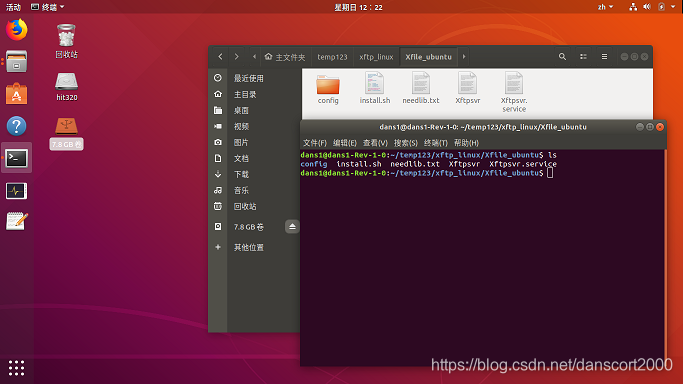683x384 pixels.
Task: Click "config" in terminal ls output
Action: tap(314, 164)
